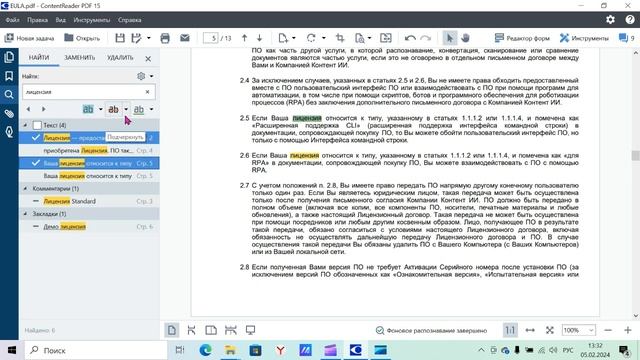
Task: Open a file with Открыть button
Action: (x=82, y=38)
